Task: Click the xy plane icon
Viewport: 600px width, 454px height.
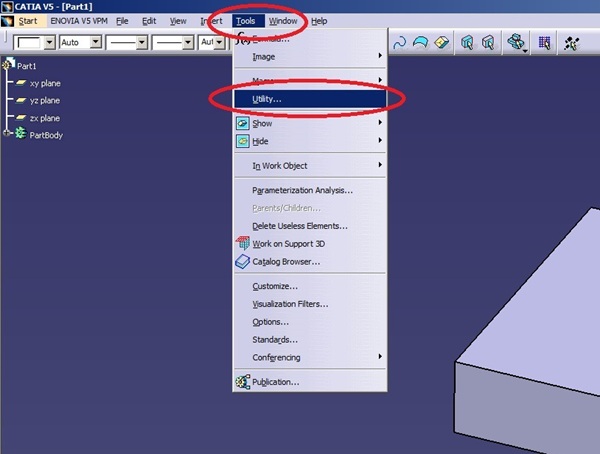Action: [21, 83]
